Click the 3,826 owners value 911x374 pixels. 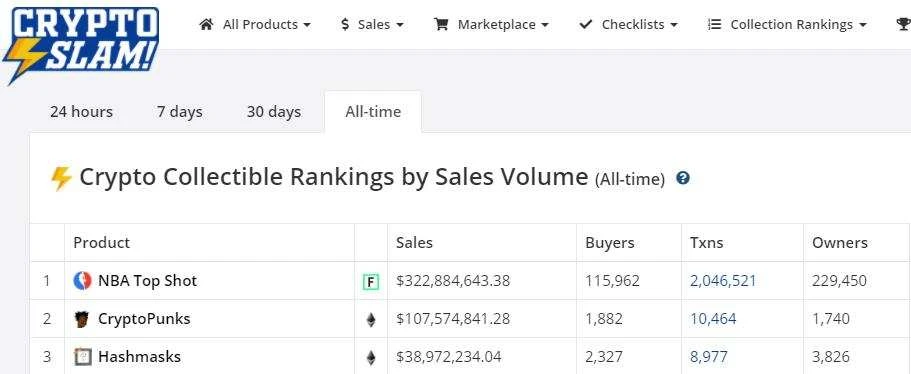click(x=831, y=357)
